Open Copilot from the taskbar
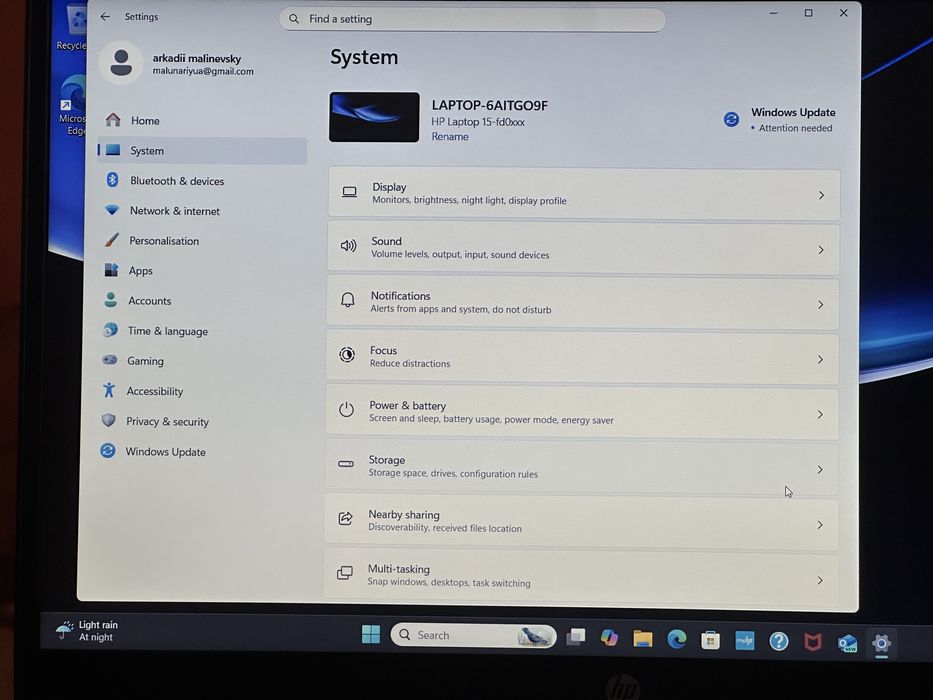 click(x=609, y=638)
